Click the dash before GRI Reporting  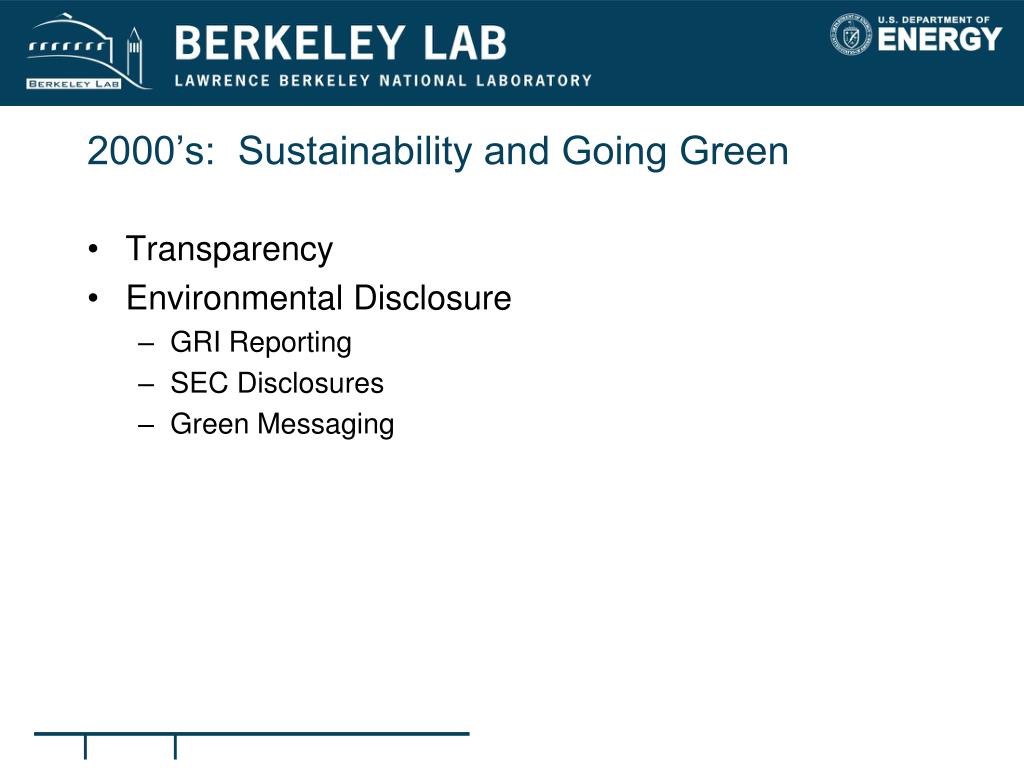[146, 344]
